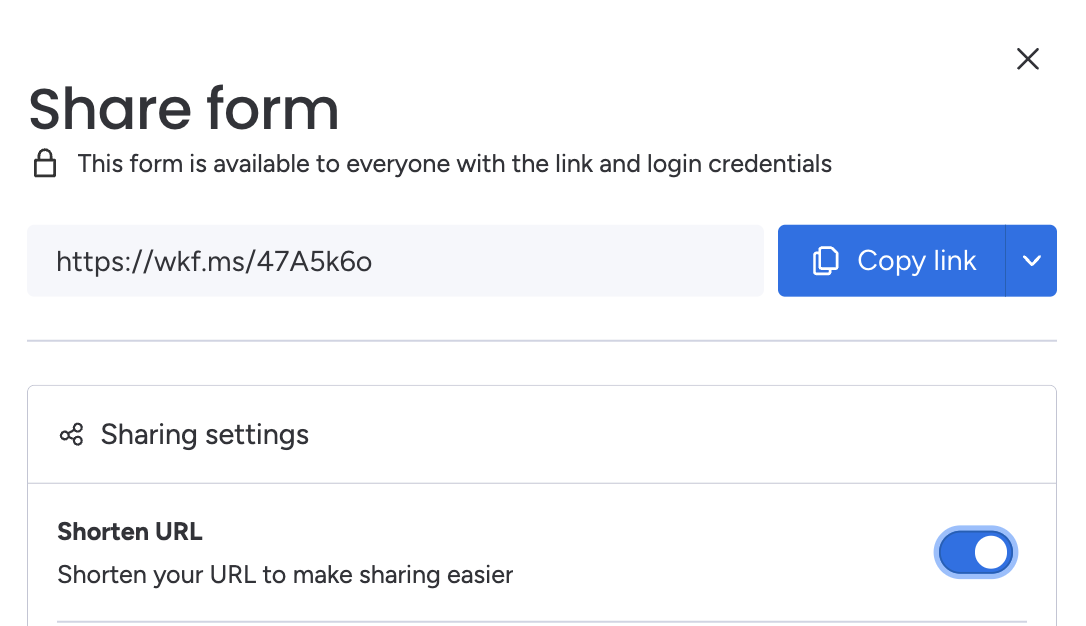
Task: Click the lock icon near the availability message
Action: pos(45,162)
